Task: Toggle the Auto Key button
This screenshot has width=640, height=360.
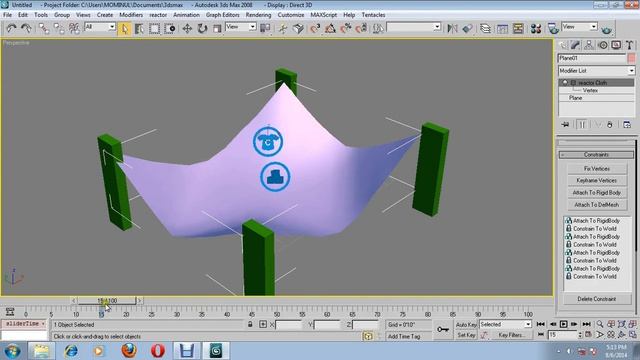Action: click(x=466, y=325)
